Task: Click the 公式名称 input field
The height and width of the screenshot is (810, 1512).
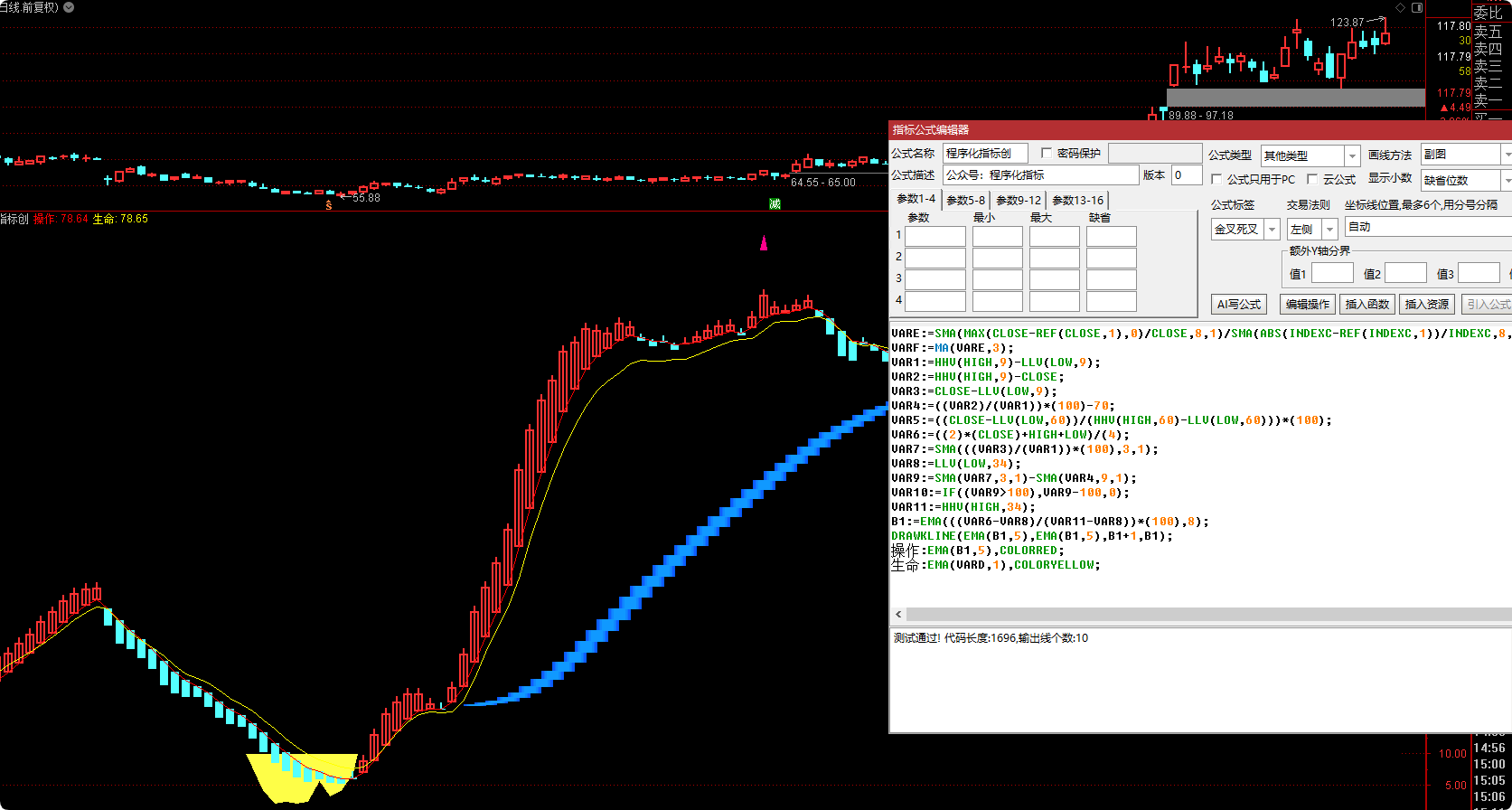Action: (x=985, y=154)
